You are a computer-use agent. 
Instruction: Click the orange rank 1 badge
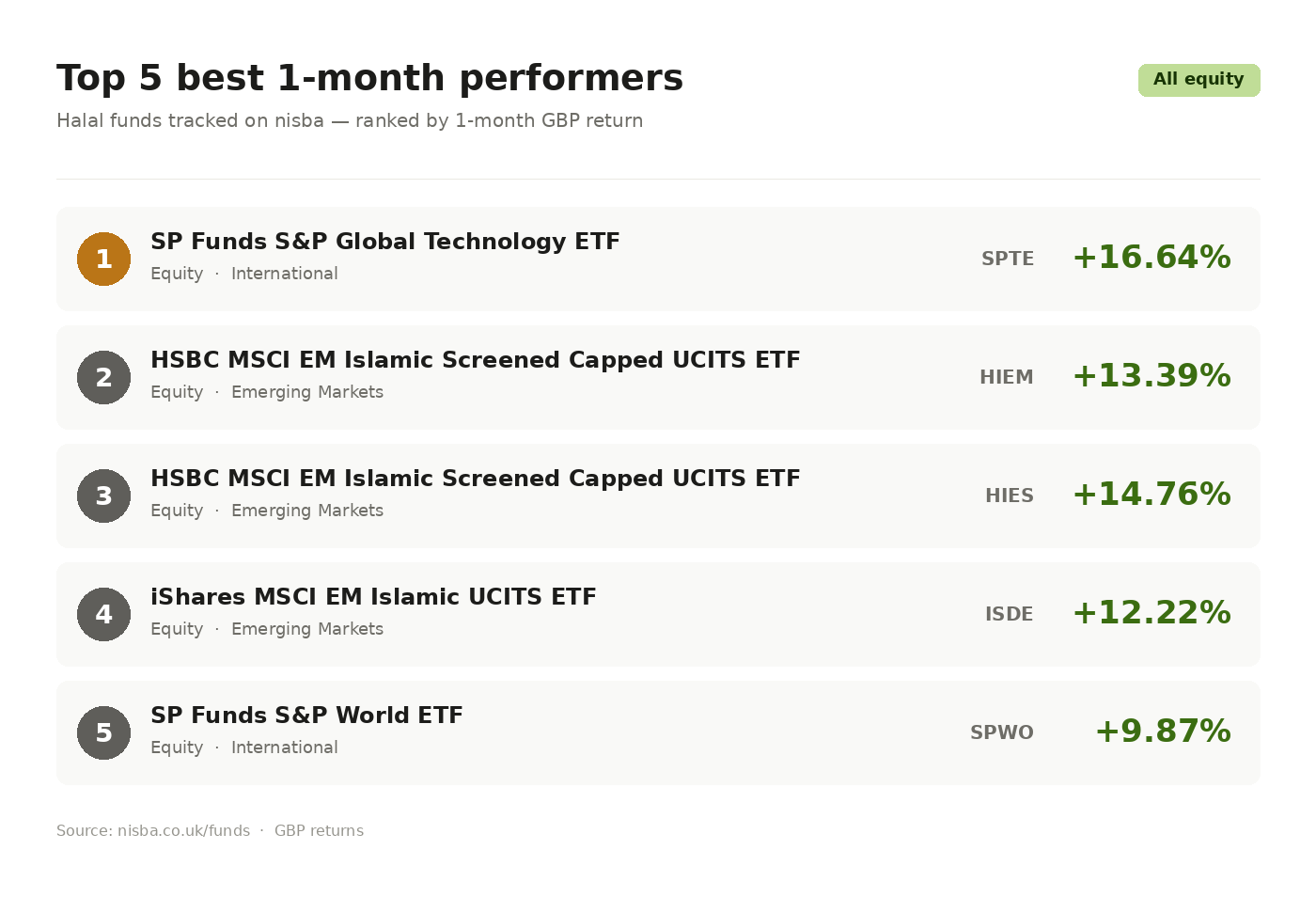(x=103, y=259)
